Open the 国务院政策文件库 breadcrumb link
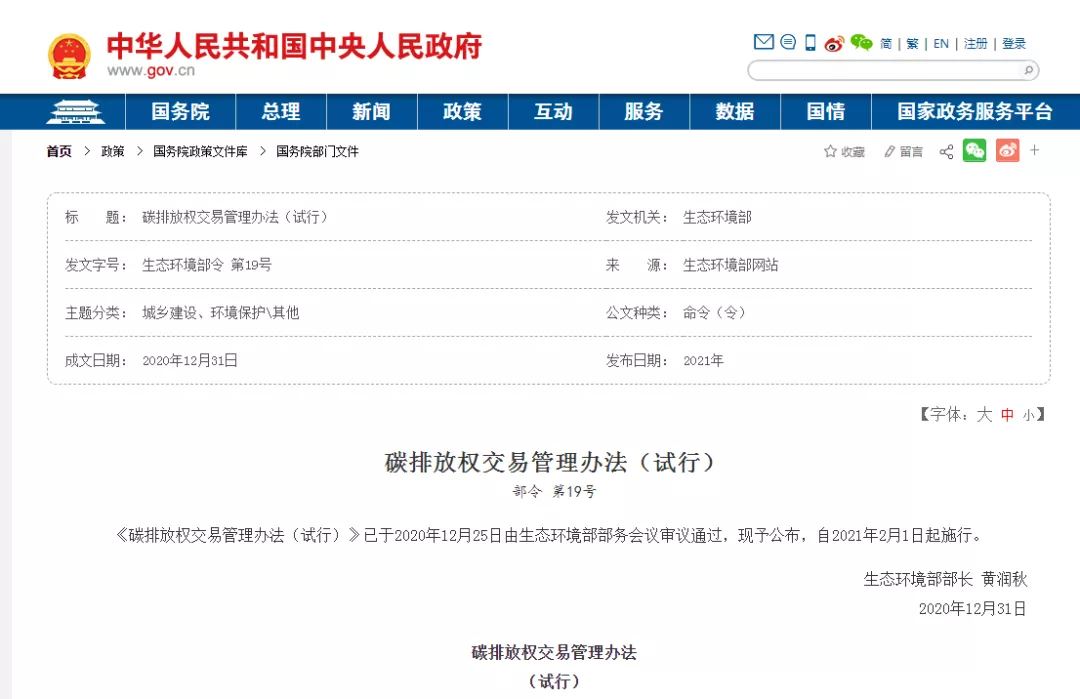 [199, 152]
